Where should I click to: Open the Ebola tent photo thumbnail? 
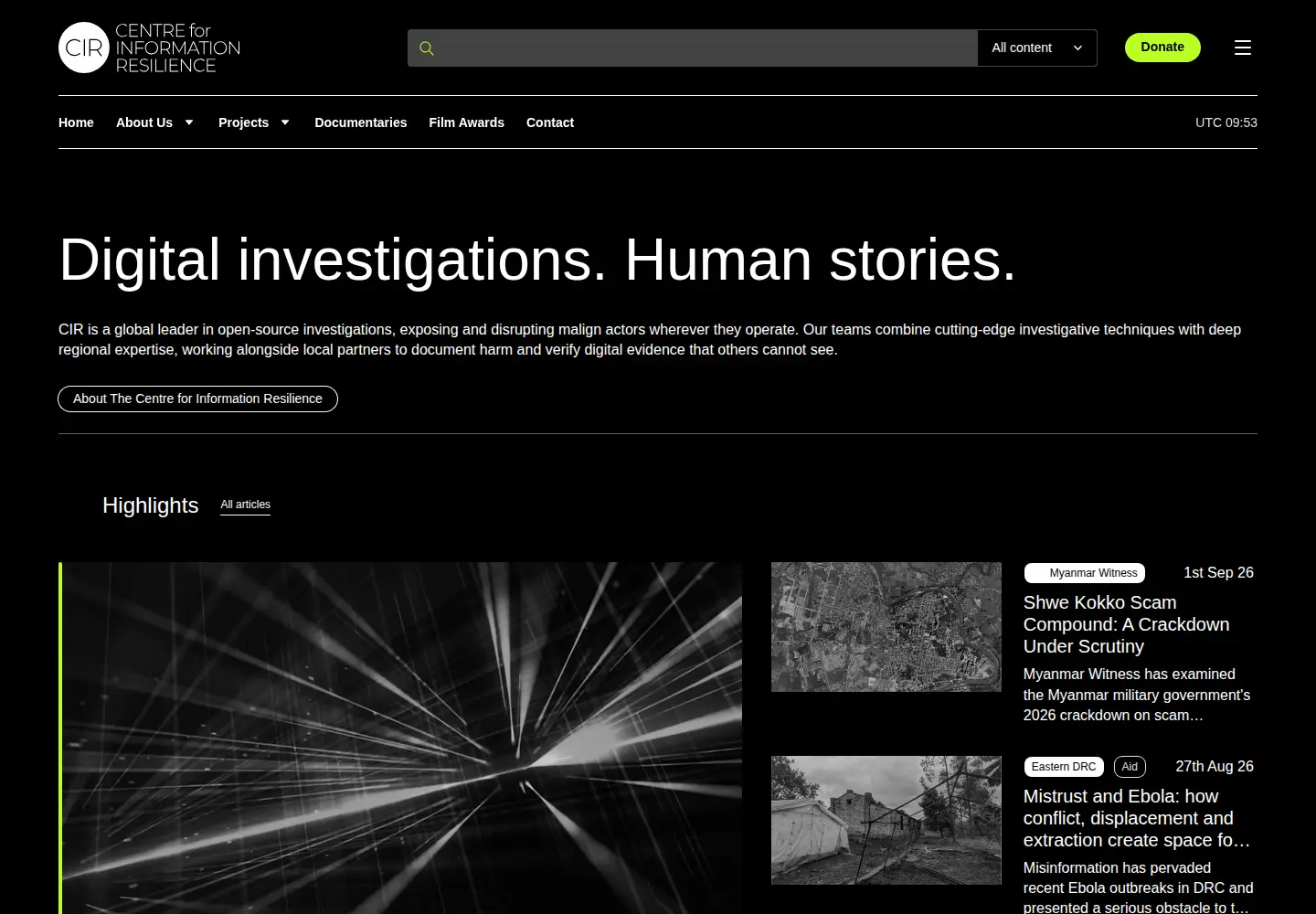(886, 820)
